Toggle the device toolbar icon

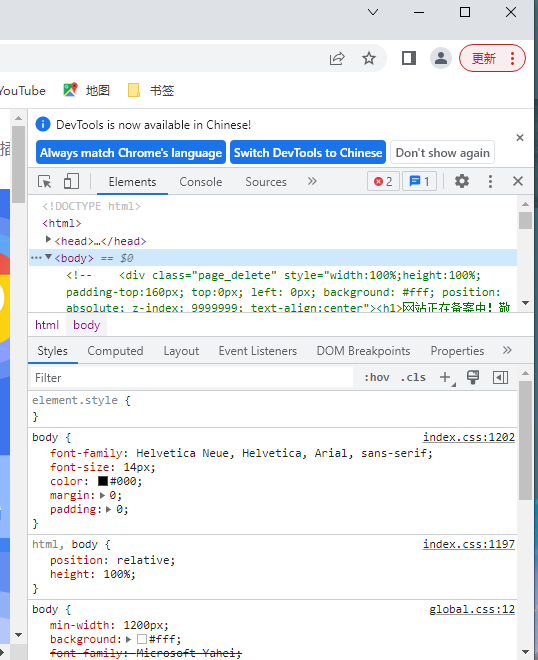[71, 181]
